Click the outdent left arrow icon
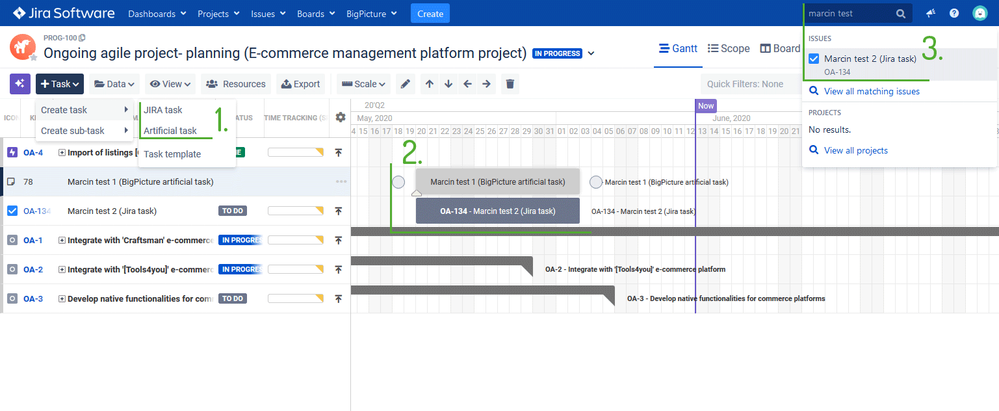 pyautogui.click(x=468, y=84)
